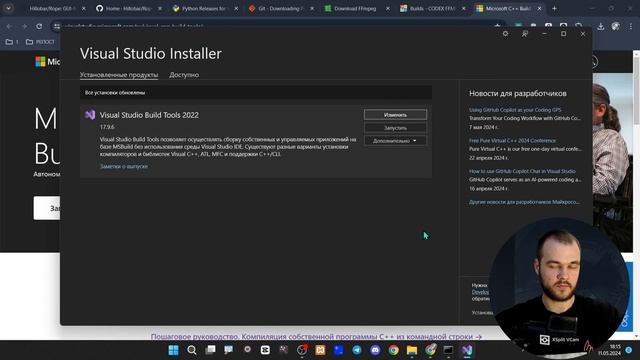The height and width of the screenshot is (360, 640).
Task: Click the notification badge in system tray
Action: 629,350
